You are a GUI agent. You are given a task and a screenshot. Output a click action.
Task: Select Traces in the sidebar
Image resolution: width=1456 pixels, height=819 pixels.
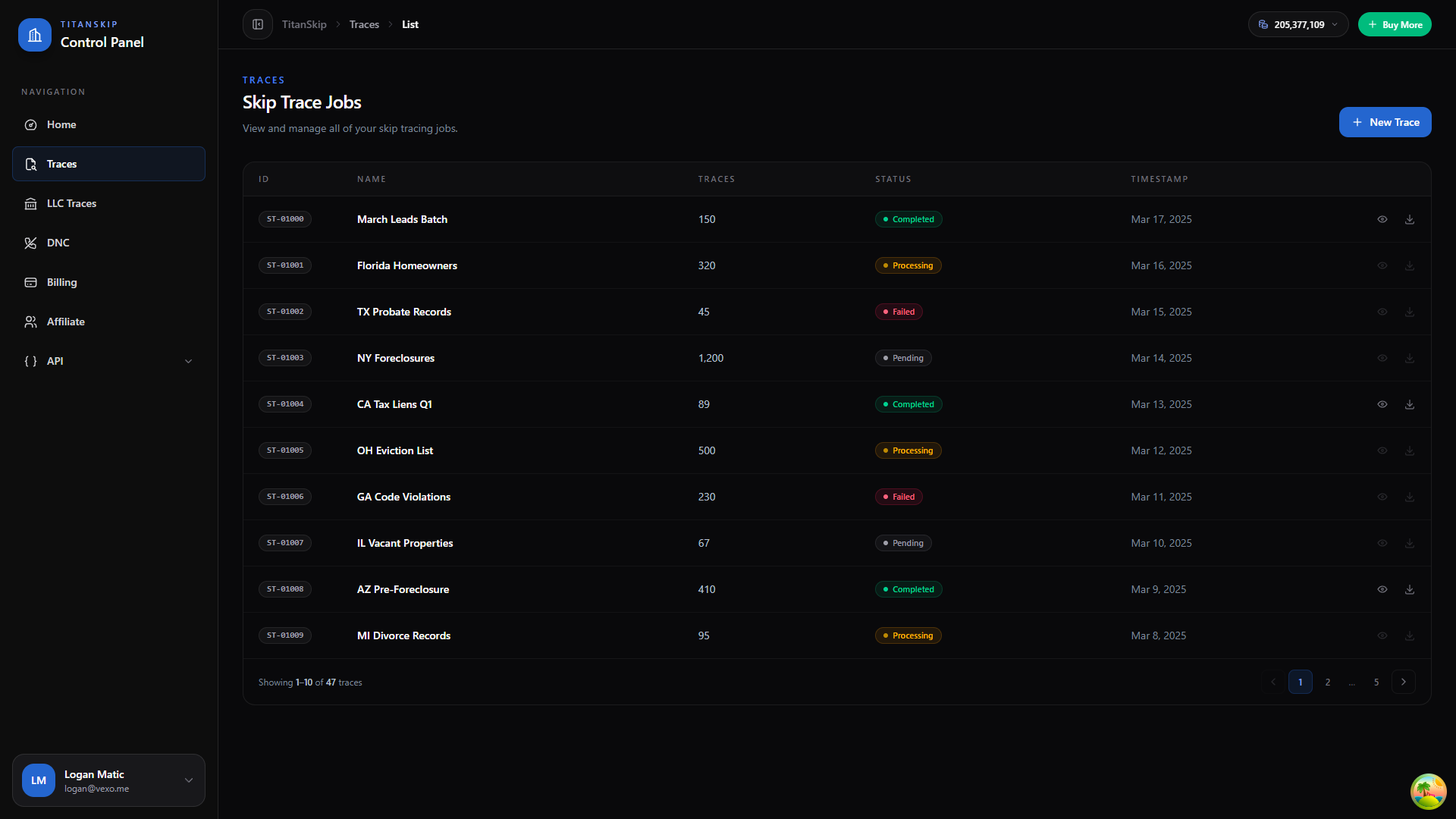tap(108, 164)
